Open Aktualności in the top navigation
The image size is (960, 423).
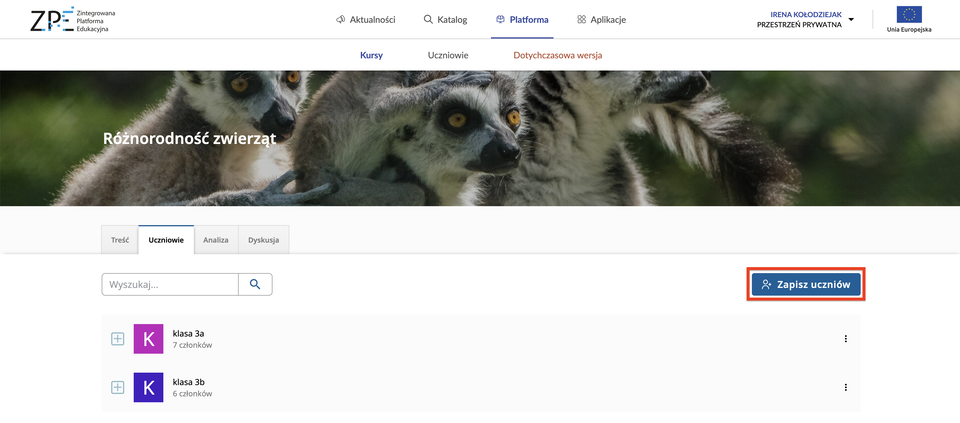click(365, 19)
